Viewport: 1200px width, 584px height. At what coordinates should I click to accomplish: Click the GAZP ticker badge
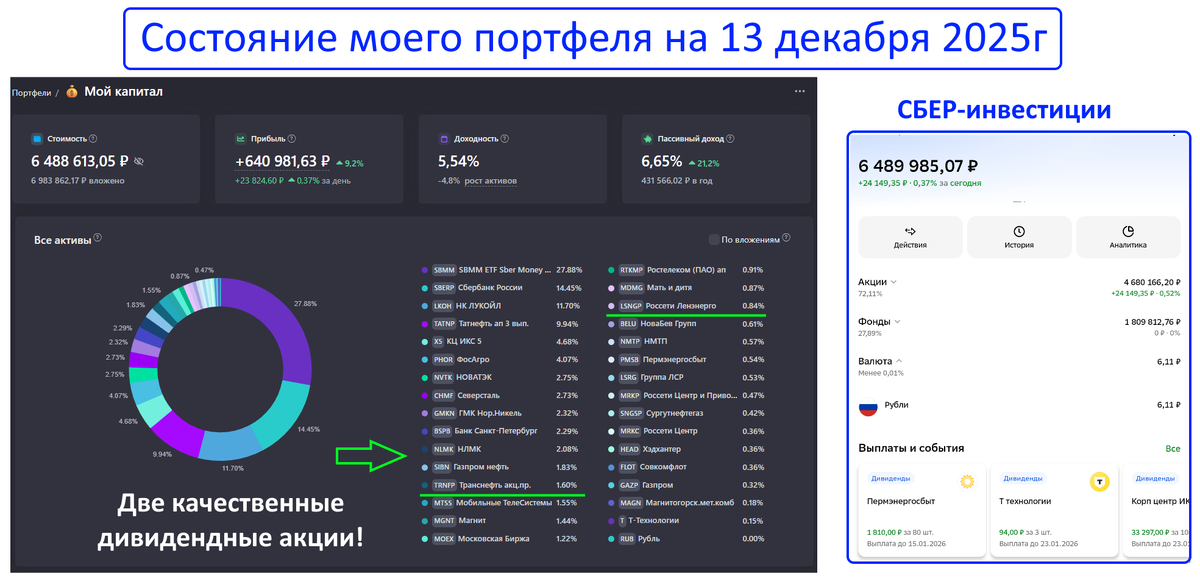[x=630, y=485]
